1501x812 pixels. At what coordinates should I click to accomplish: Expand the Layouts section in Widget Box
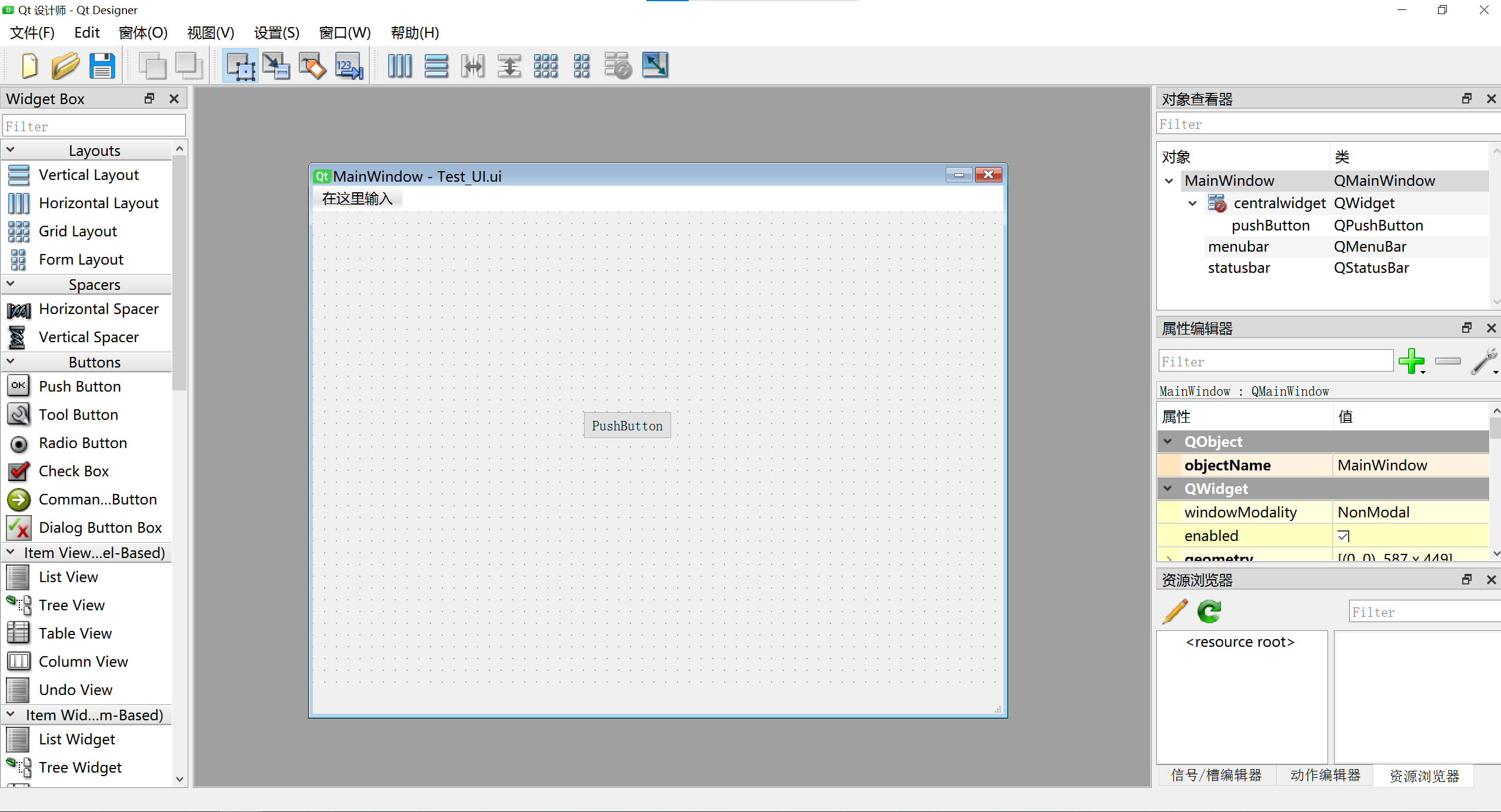(95, 150)
